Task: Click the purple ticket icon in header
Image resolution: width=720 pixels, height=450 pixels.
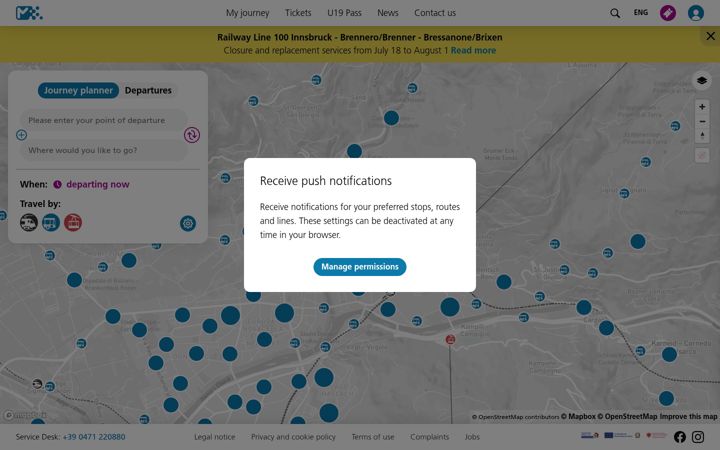Action: 668,13
